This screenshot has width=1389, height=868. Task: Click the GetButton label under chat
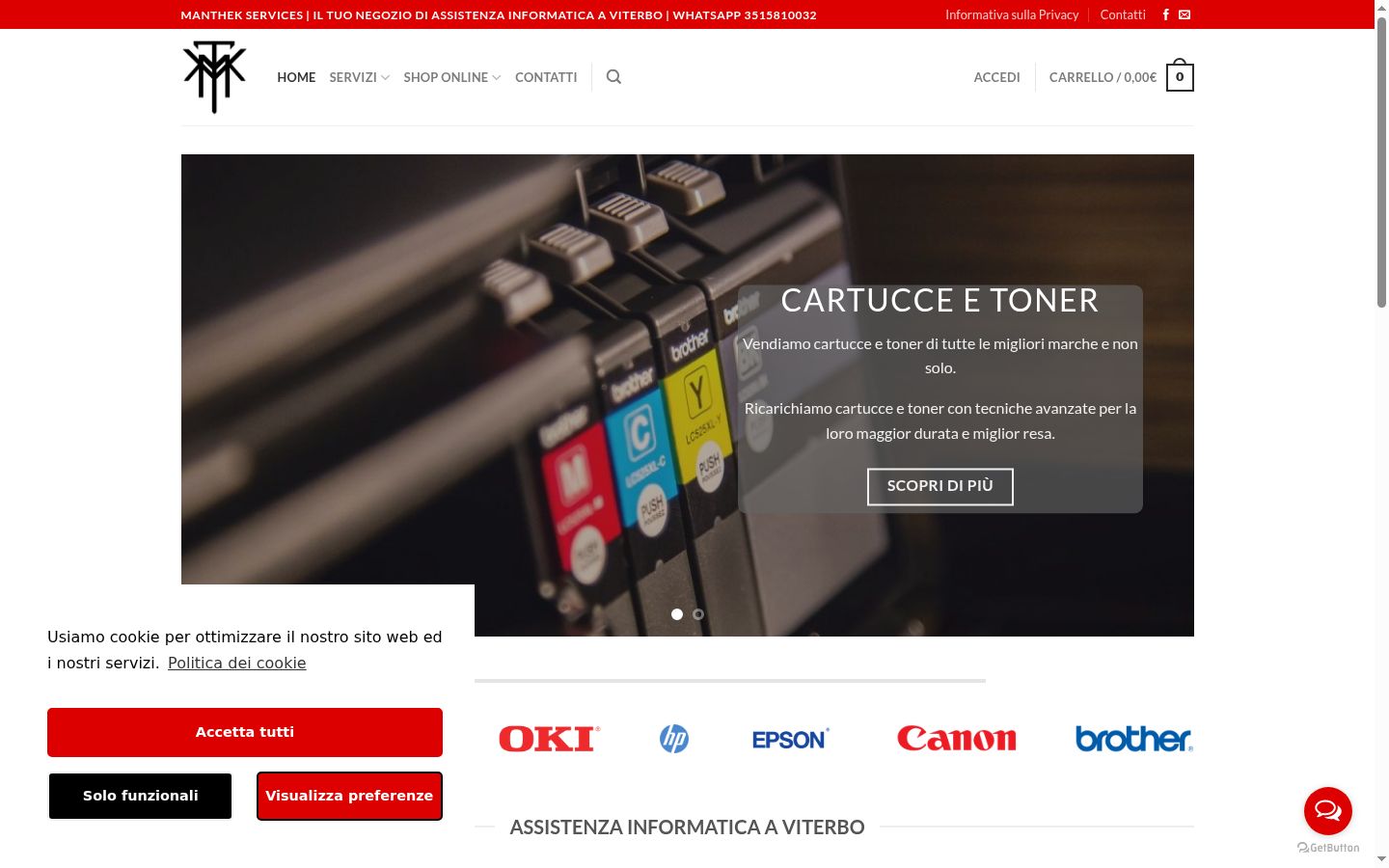(1328, 848)
